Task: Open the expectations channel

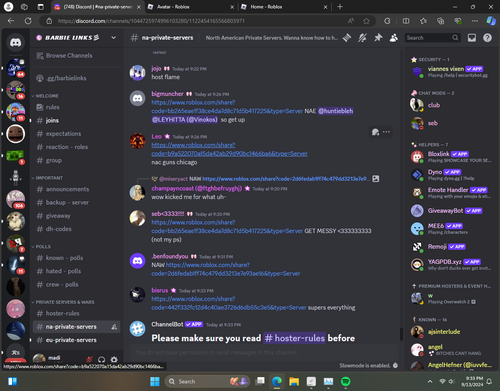Action: [x=63, y=134]
